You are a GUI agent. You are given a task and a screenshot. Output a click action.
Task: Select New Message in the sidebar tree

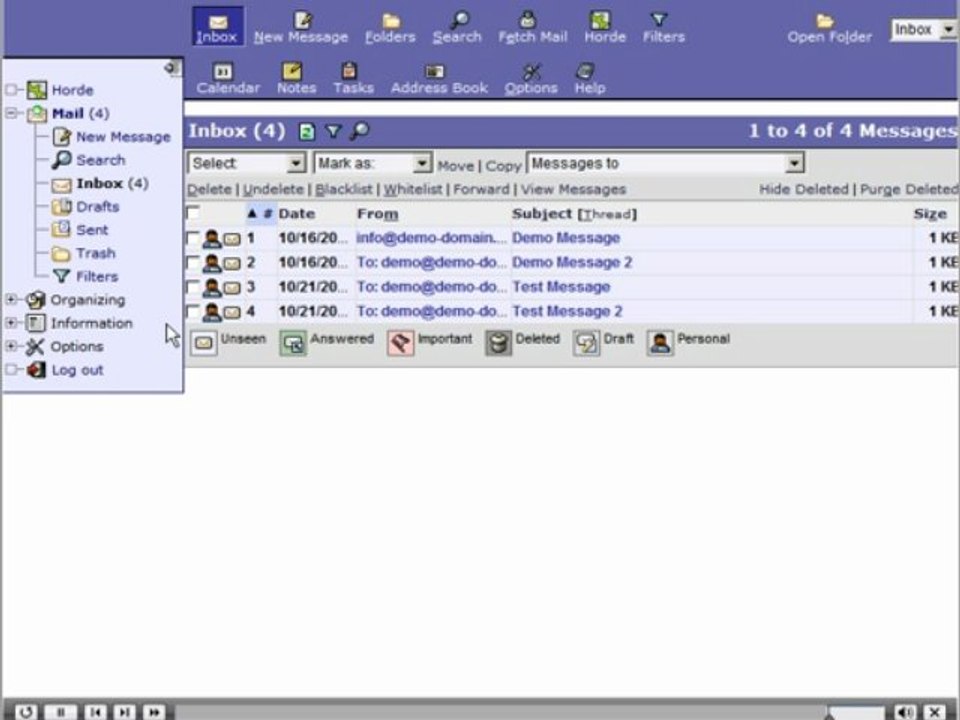tap(123, 137)
